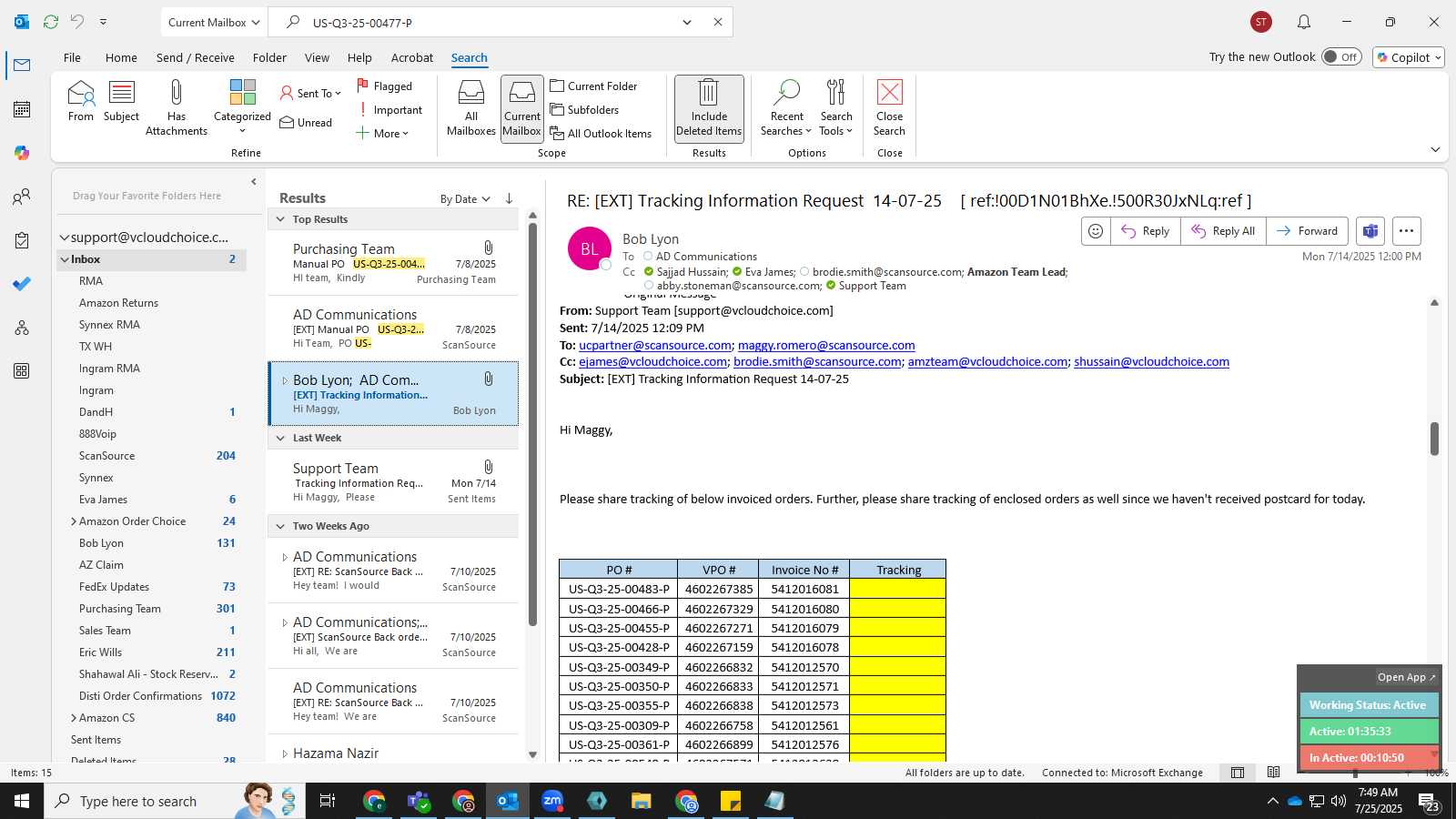This screenshot has height=819, width=1456.
Task: Switch to Reading view in status bar
Action: coord(1273,773)
